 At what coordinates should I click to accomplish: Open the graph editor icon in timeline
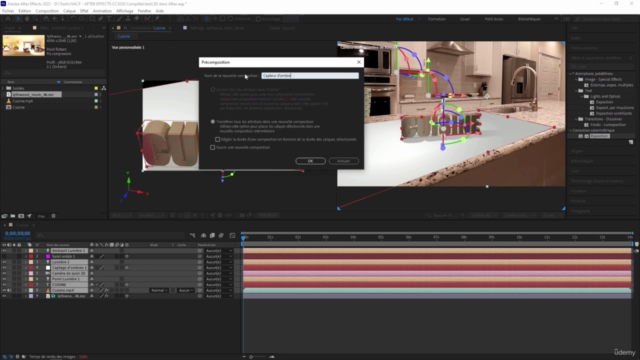232,236
